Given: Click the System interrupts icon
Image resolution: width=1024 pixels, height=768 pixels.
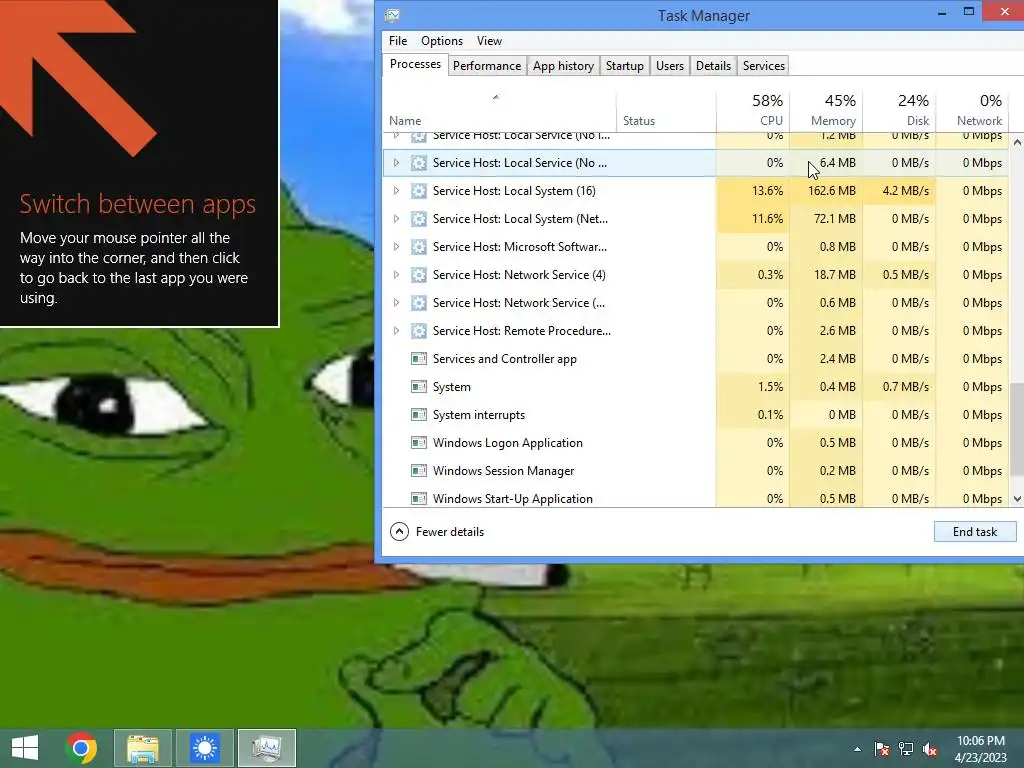Looking at the screenshot, I should (x=419, y=415).
